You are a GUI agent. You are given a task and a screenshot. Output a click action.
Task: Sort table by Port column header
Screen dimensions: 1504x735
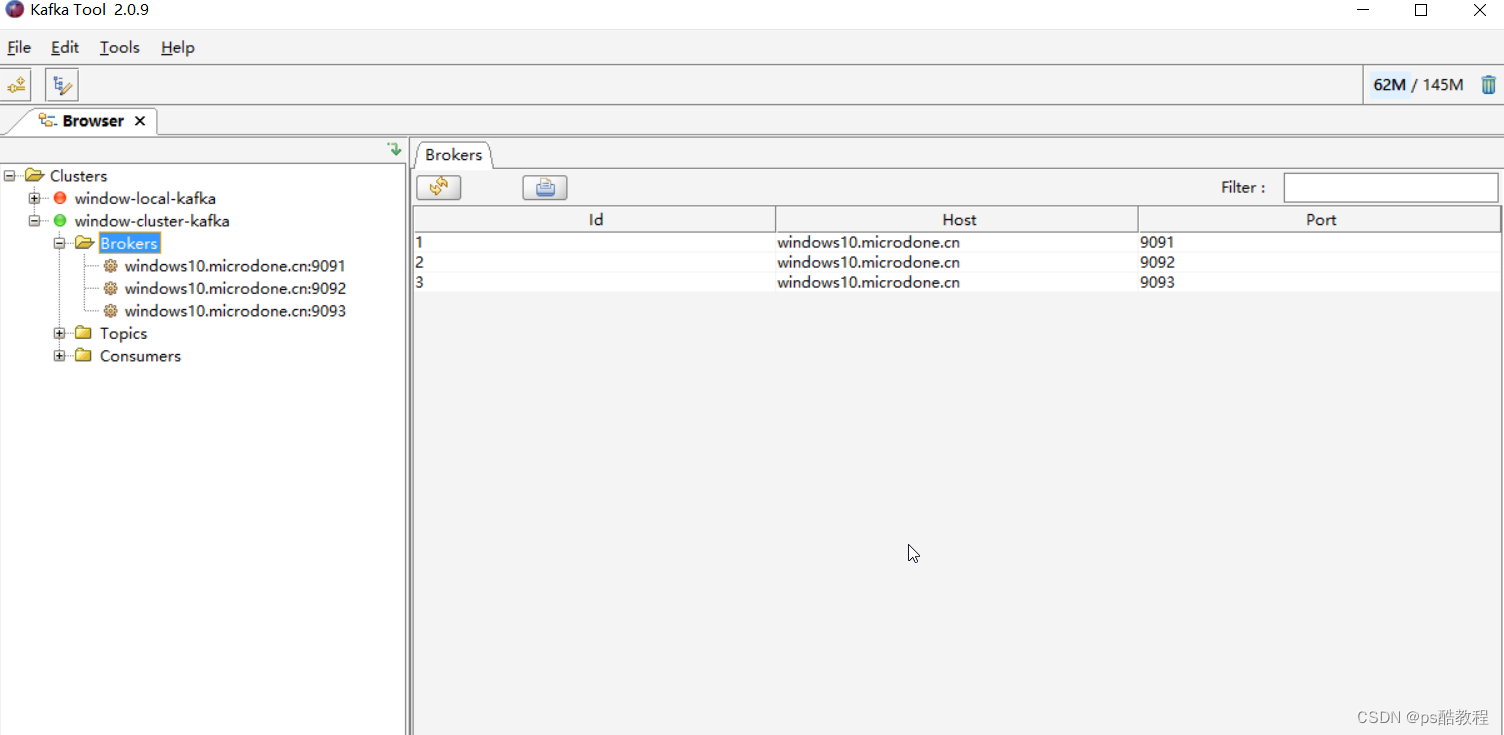click(x=1320, y=220)
